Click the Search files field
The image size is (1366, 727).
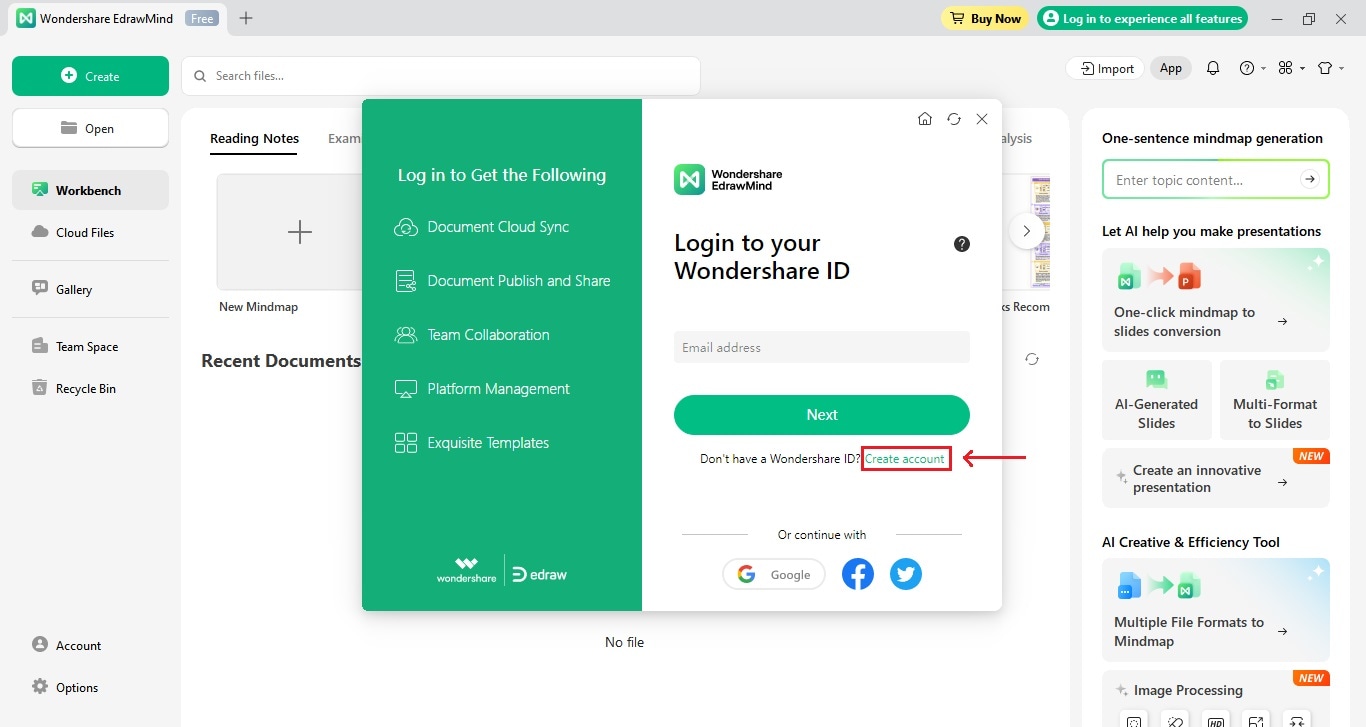[x=440, y=76]
